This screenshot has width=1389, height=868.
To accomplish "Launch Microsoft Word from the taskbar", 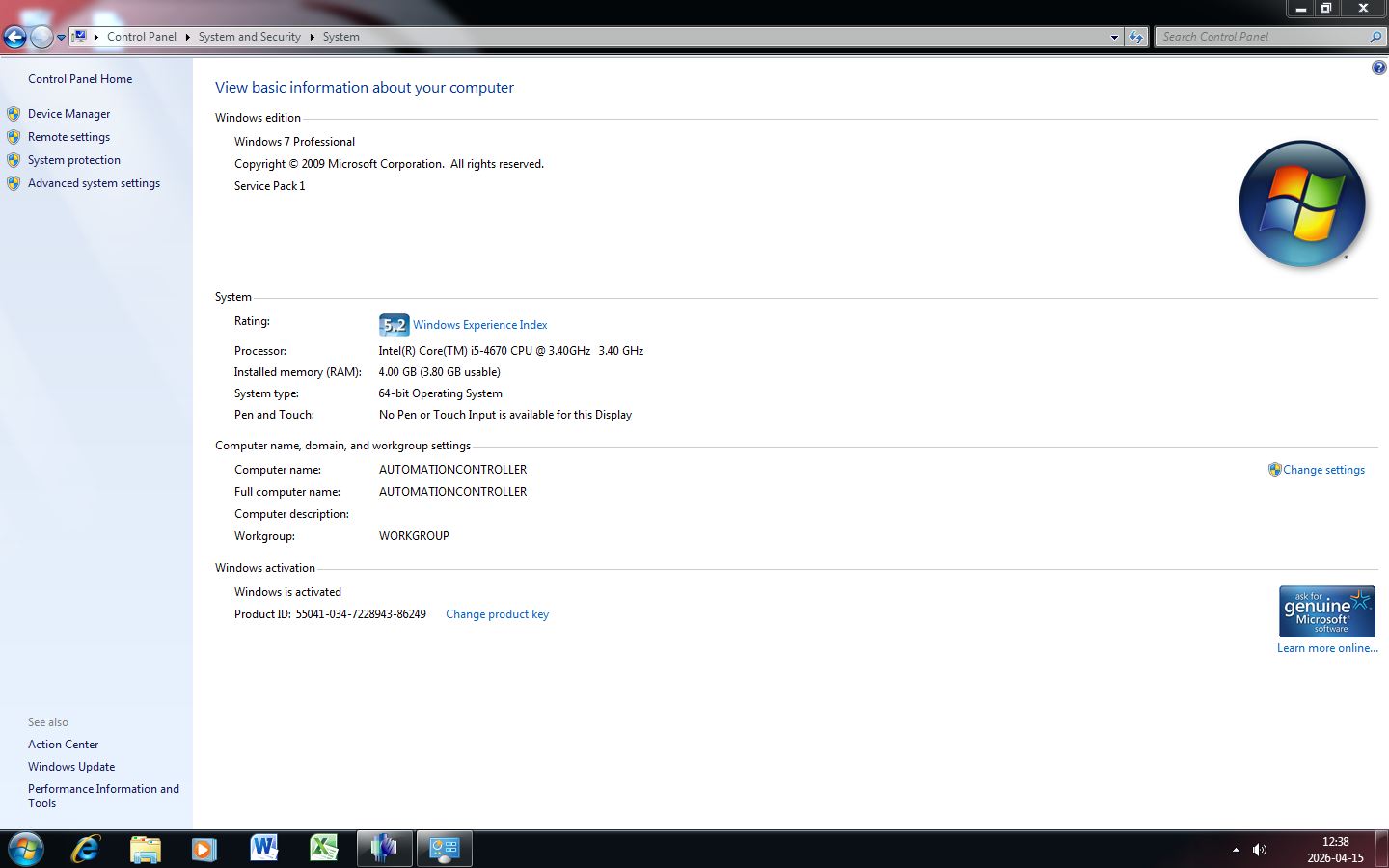I will (x=263, y=849).
